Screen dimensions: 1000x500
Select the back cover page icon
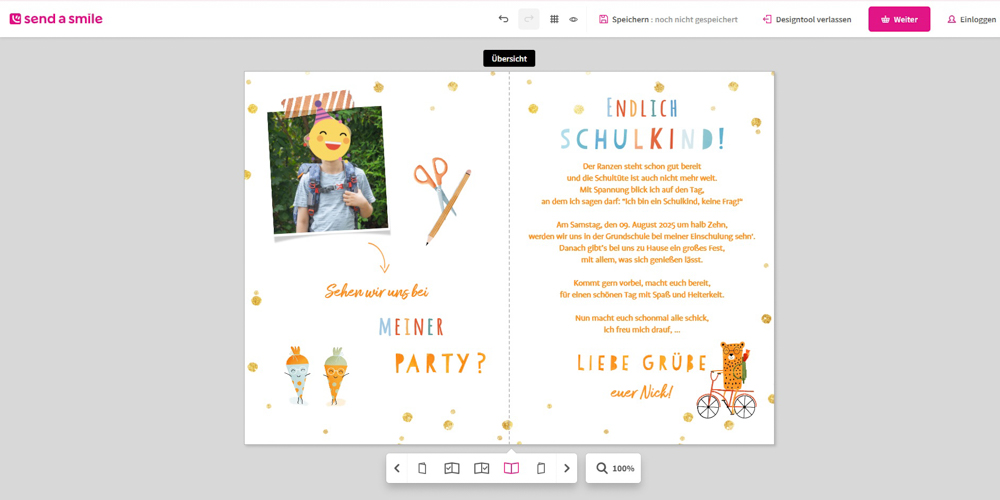541,468
